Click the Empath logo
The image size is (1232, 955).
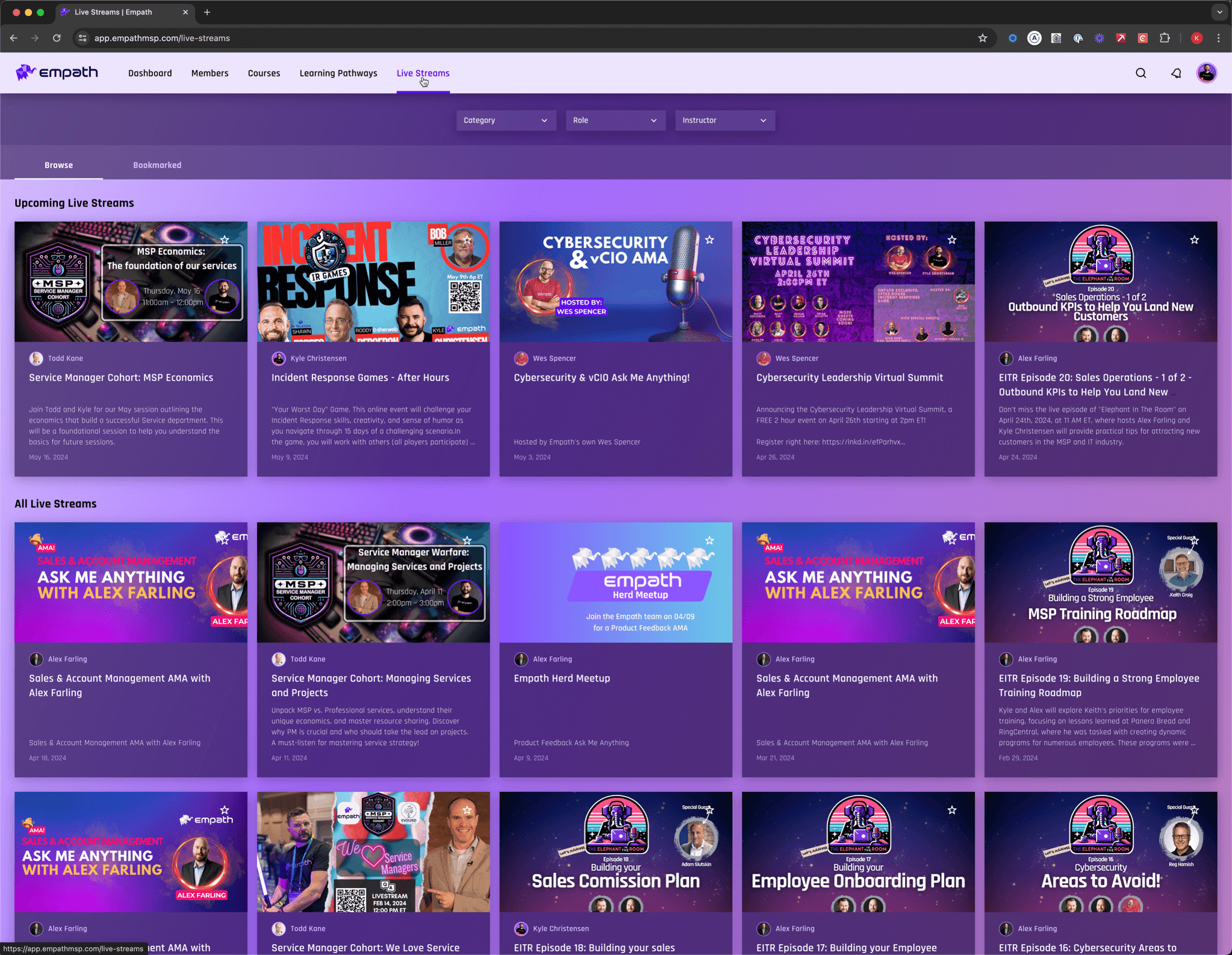click(57, 73)
